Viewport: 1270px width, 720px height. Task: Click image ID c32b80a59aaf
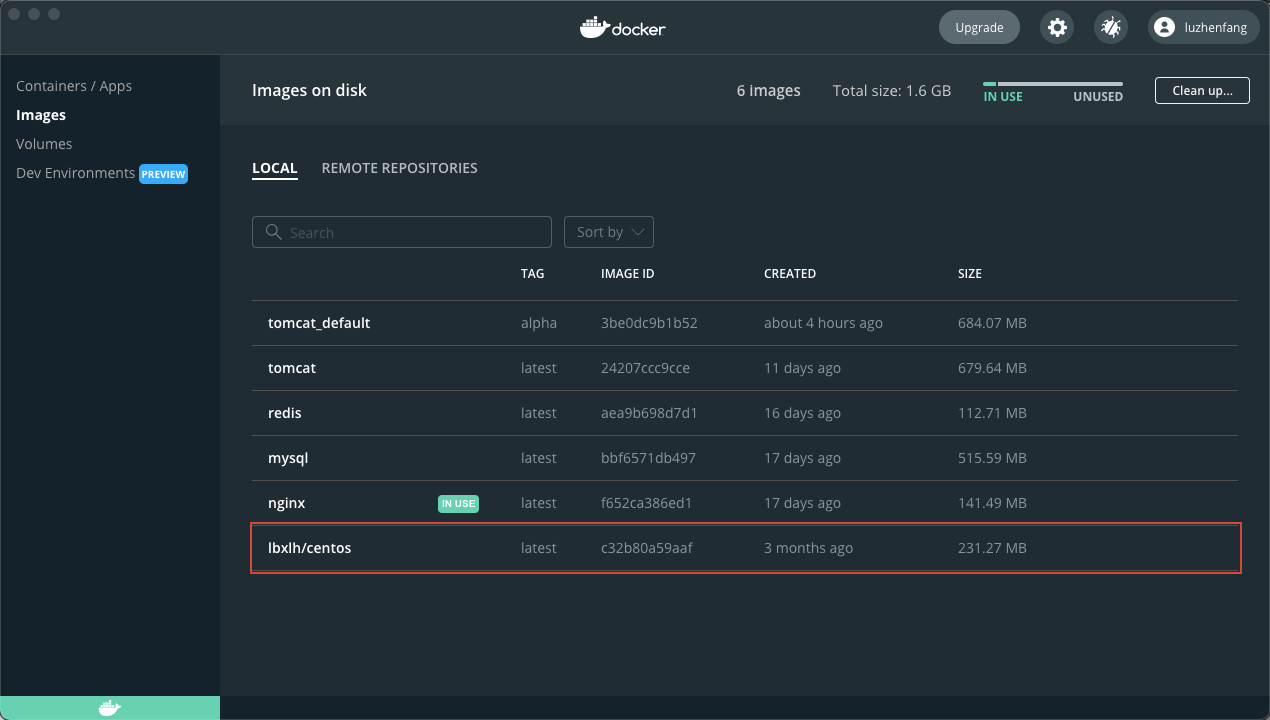[647, 548]
